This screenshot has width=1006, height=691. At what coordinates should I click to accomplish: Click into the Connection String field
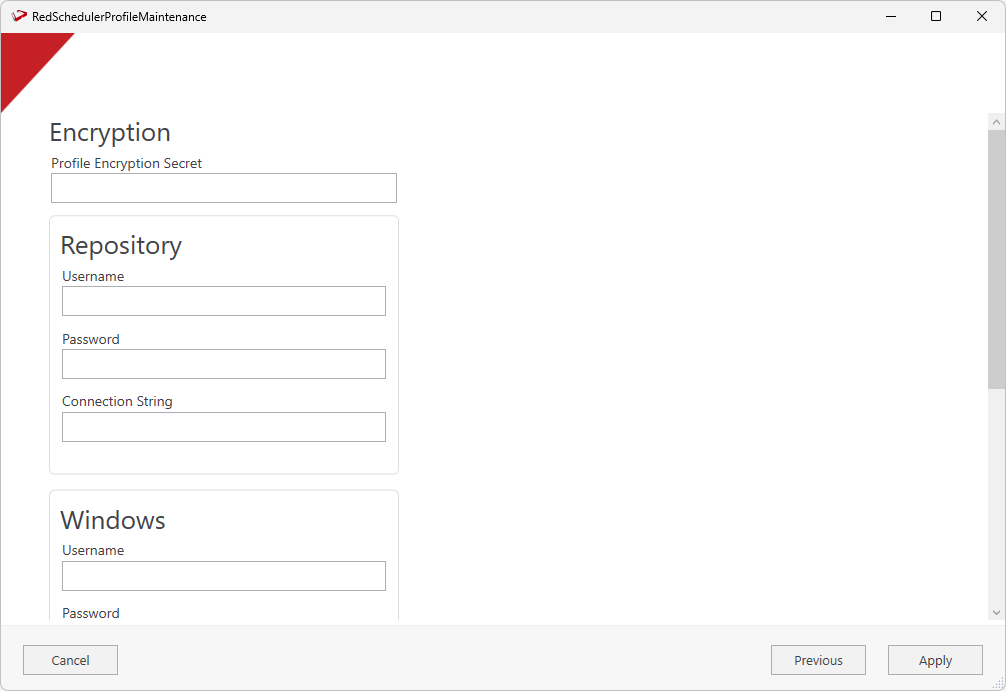click(224, 427)
